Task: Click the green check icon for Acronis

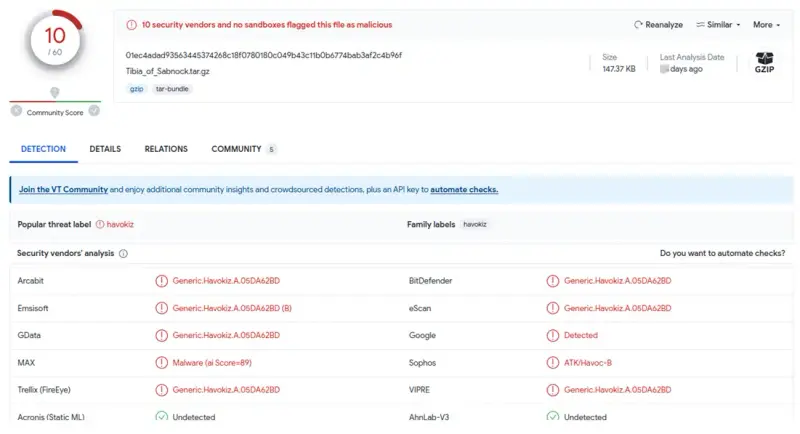Action: point(161,417)
